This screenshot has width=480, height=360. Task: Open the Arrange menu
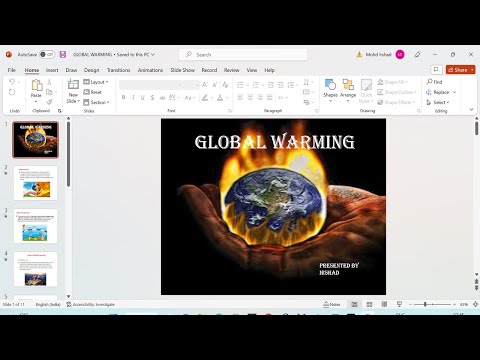[348, 90]
